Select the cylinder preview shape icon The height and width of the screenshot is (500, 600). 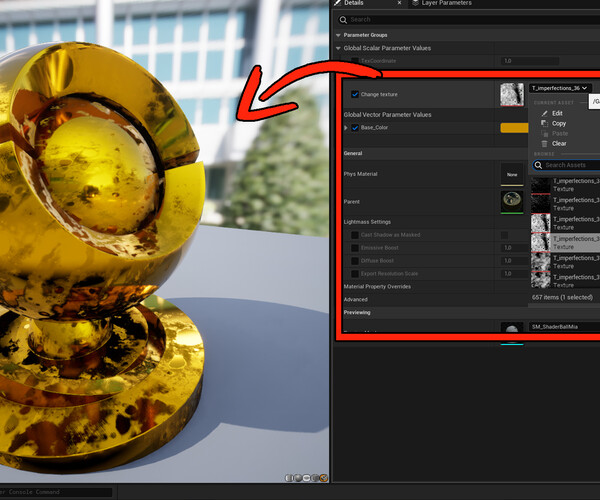click(289, 478)
